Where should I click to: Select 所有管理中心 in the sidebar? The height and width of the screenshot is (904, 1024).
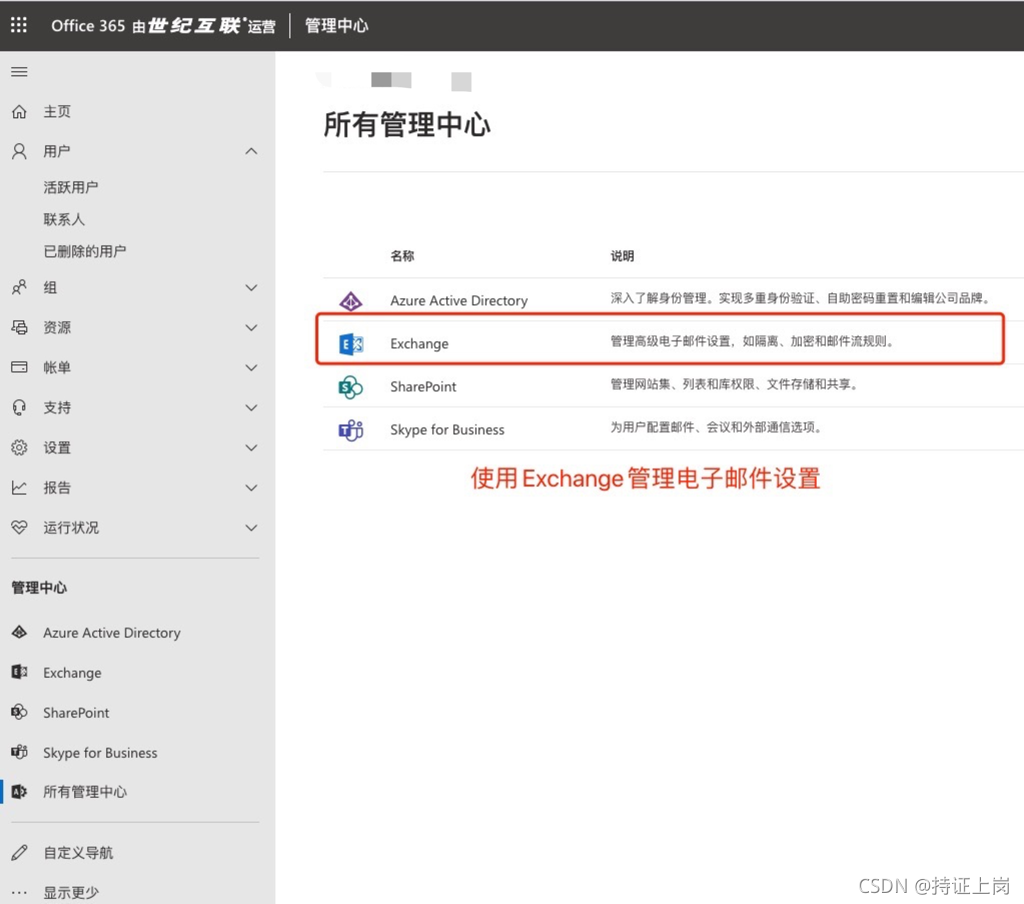85,792
